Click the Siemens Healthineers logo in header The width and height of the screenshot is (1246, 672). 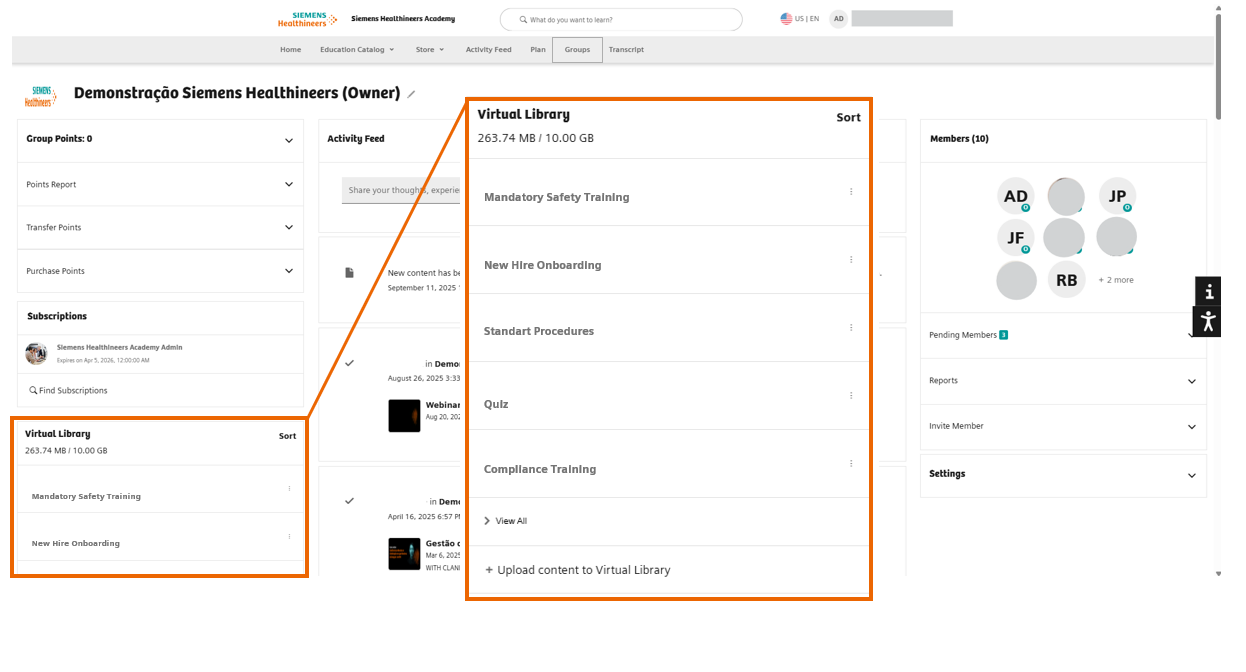pyautogui.click(x=307, y=19)
